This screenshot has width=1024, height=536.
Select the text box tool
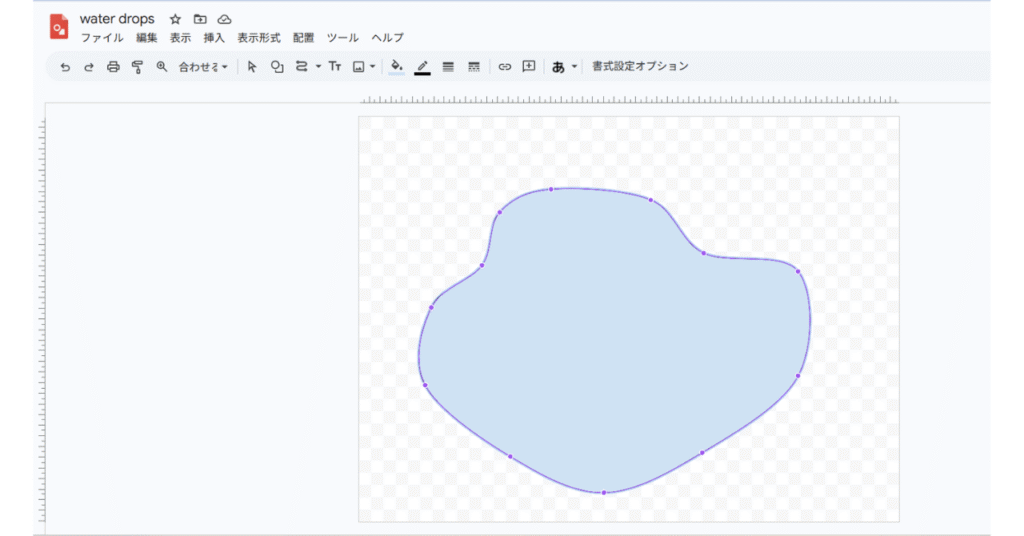click(334, 67)
